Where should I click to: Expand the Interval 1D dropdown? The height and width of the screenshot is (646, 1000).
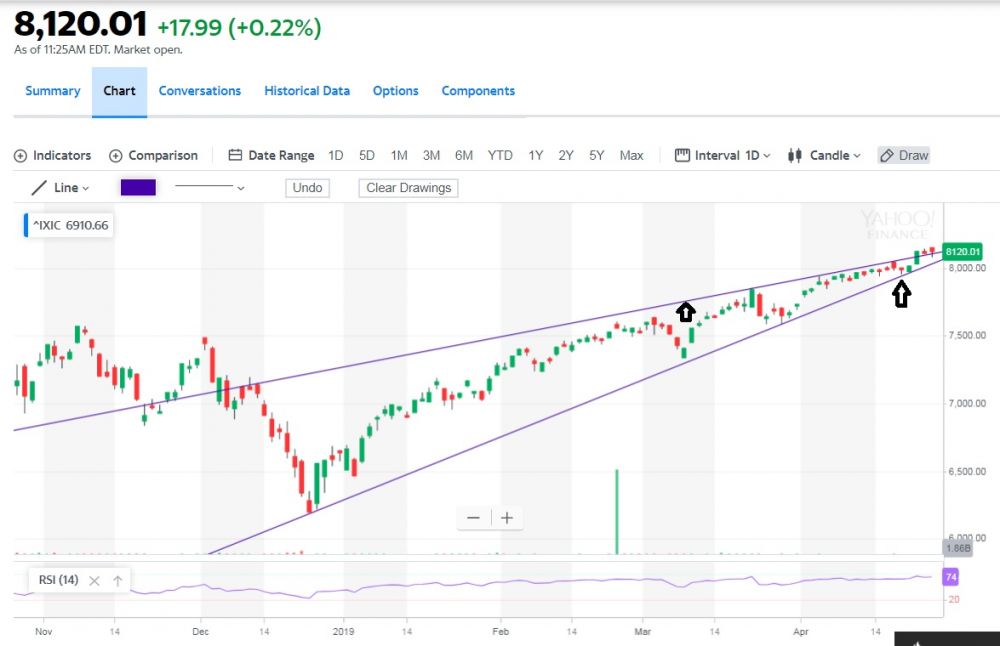723,156
